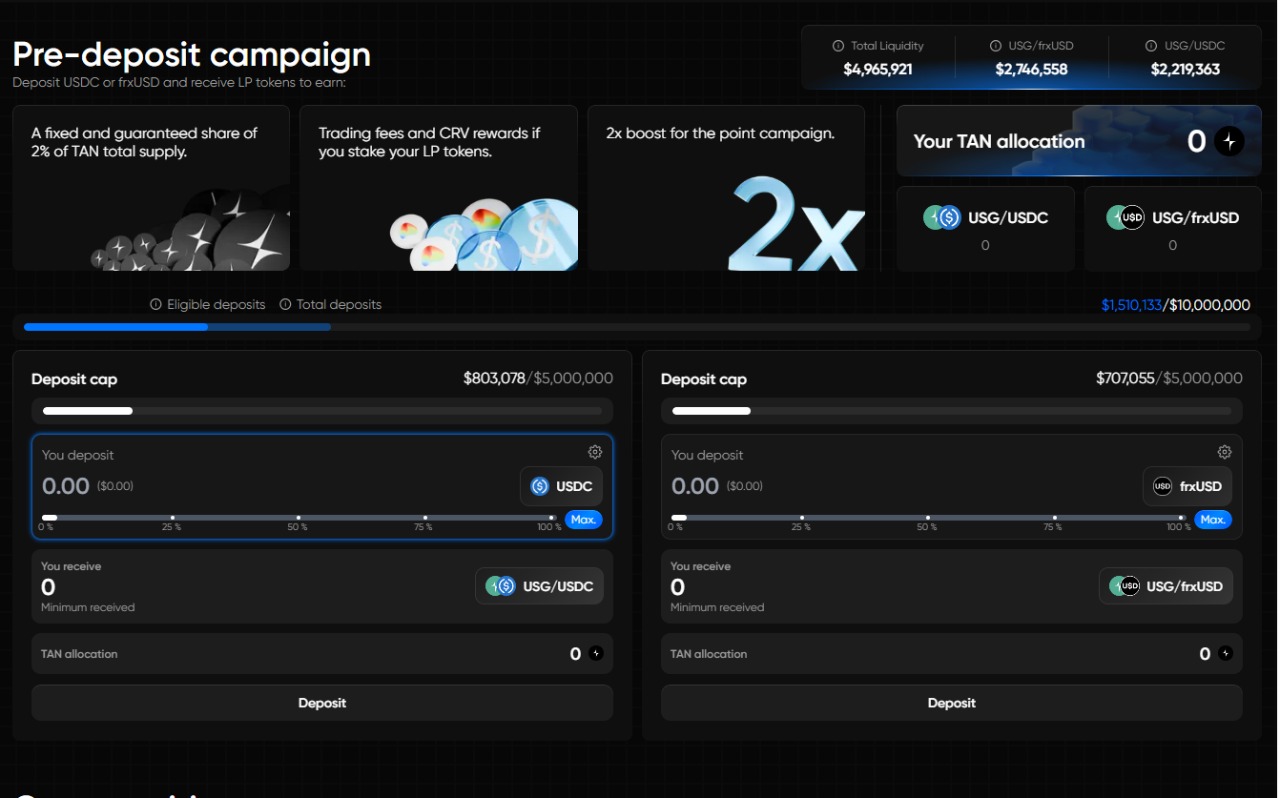Click the frxUSD deposit cap progress bar
The height and width of the screenshot is (798, 1280).
click(952, 411)
